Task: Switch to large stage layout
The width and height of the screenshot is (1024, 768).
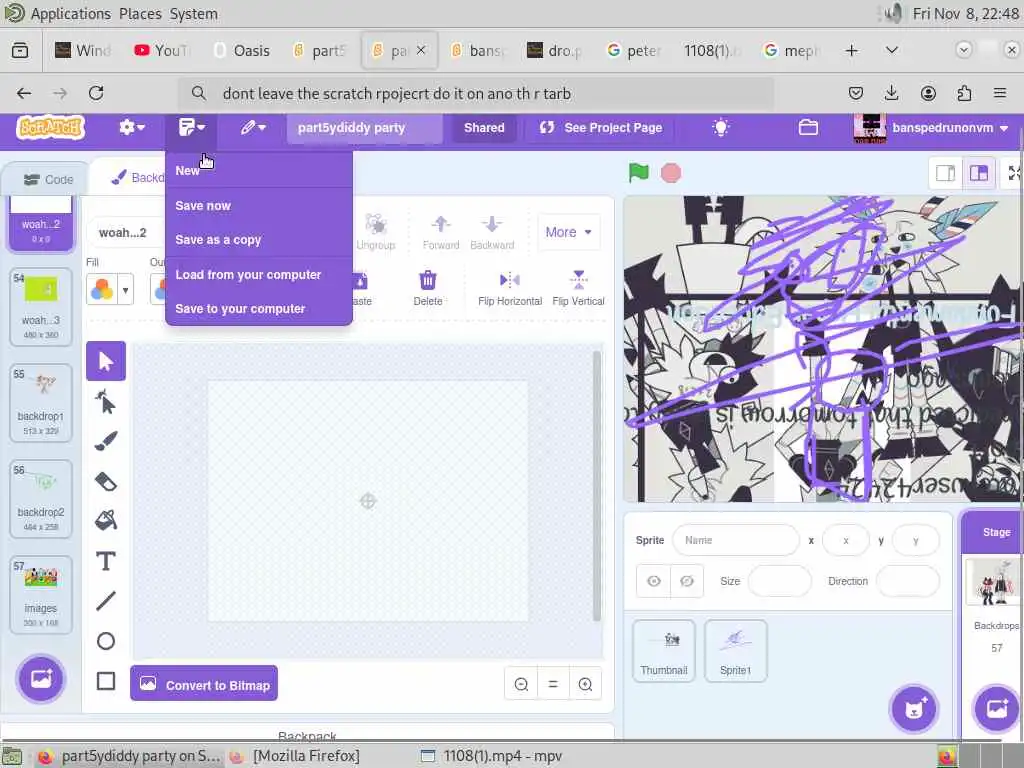Action: pyautogui.click(x=978, y=173)
